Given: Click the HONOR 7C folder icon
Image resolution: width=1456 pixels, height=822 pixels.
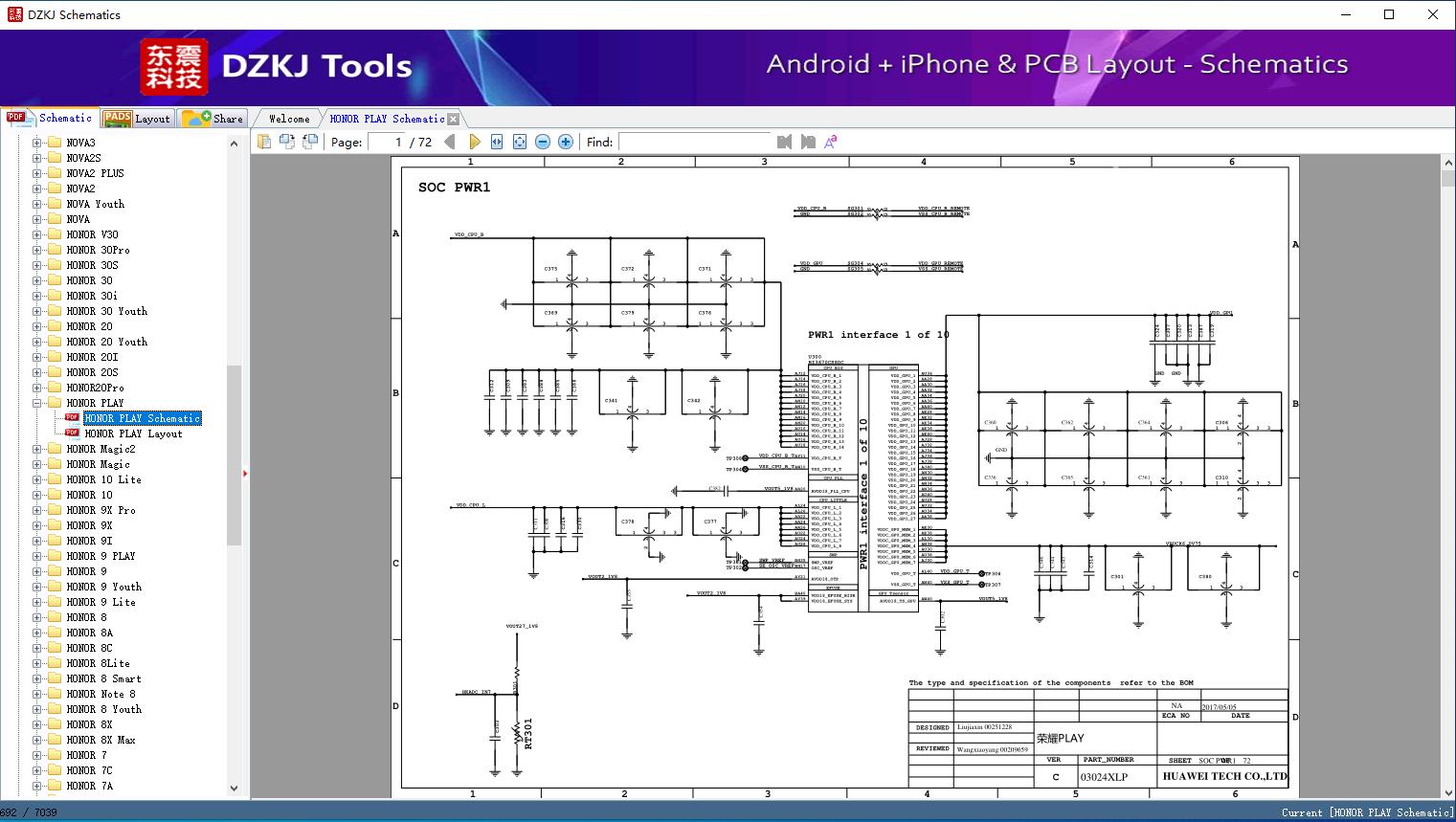Looking at the screenshot, I should tap(54, 770).
